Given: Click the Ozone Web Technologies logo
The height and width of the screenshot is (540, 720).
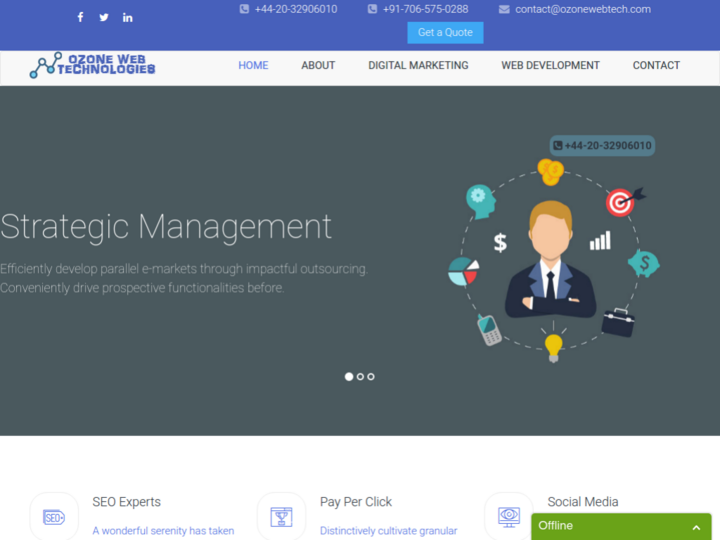Looking at the screenshot, I should tap(93, 66).
